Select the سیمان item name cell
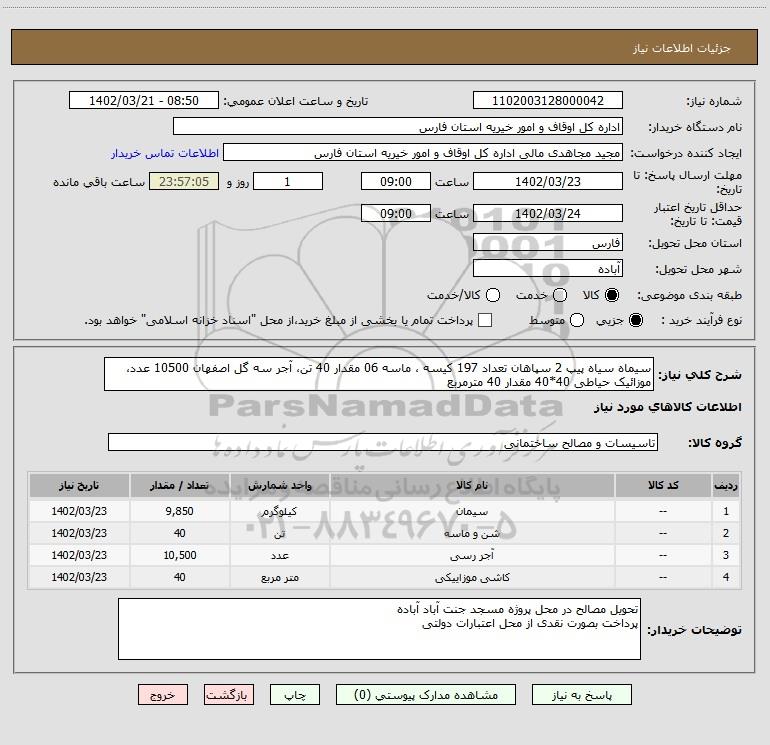 (472, 511)
